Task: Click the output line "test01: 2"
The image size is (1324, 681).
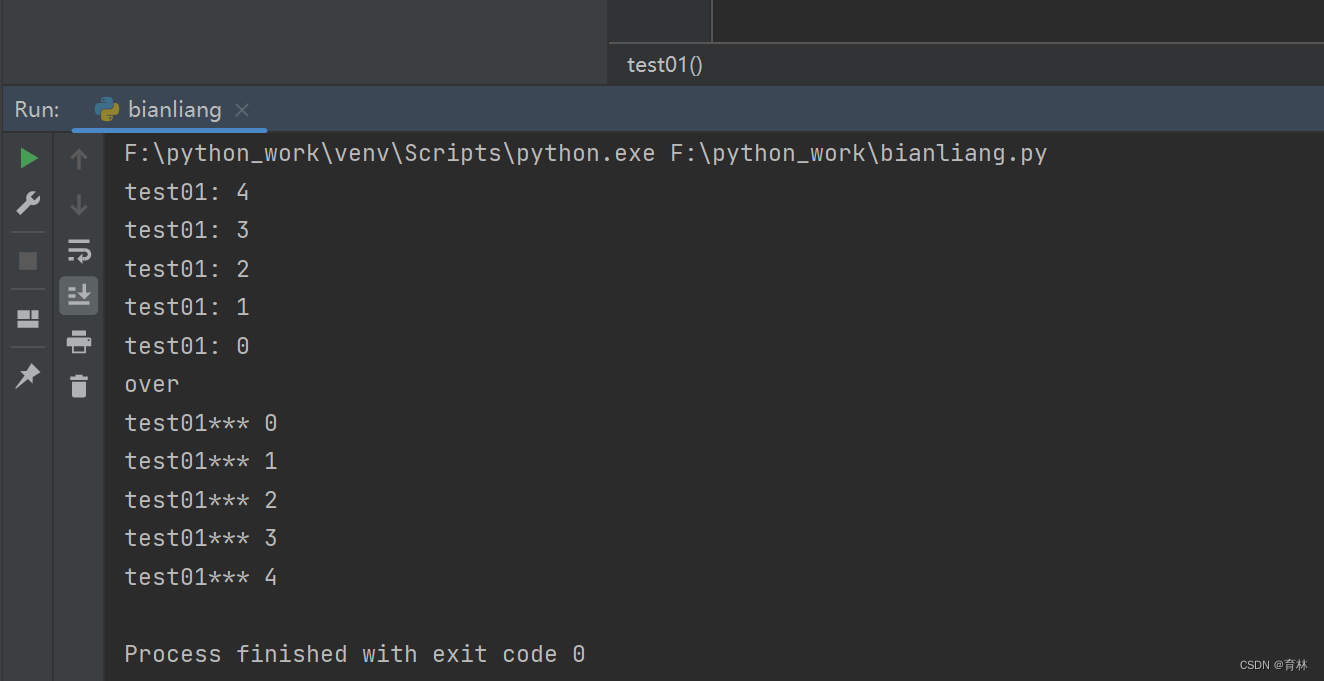Action: (x=187, y=269)
